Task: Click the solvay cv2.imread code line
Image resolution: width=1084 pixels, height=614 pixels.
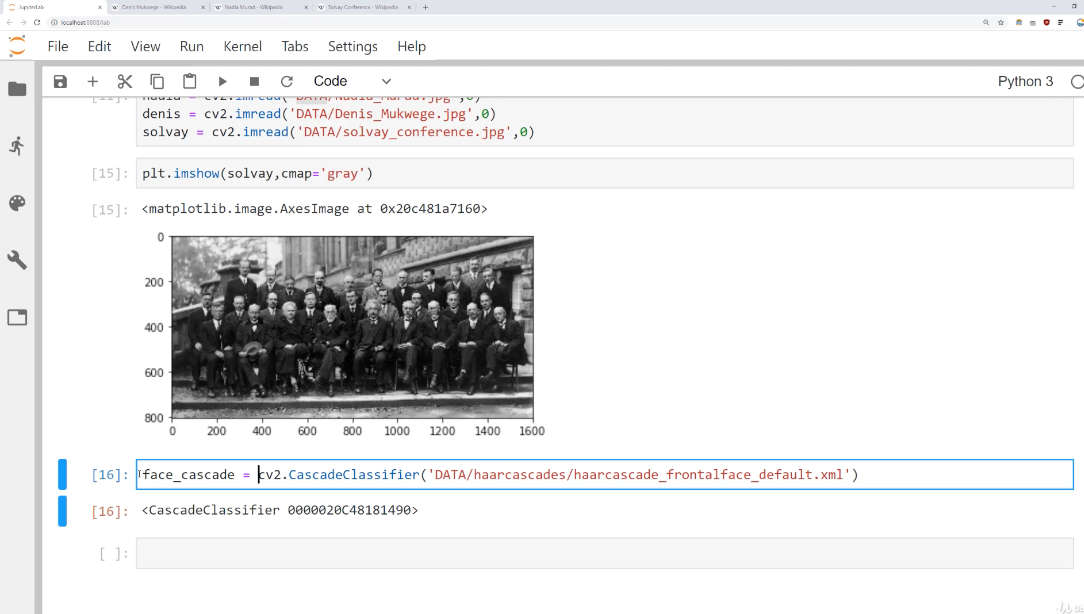Action: pyautogui.click(x=338, y=131)
